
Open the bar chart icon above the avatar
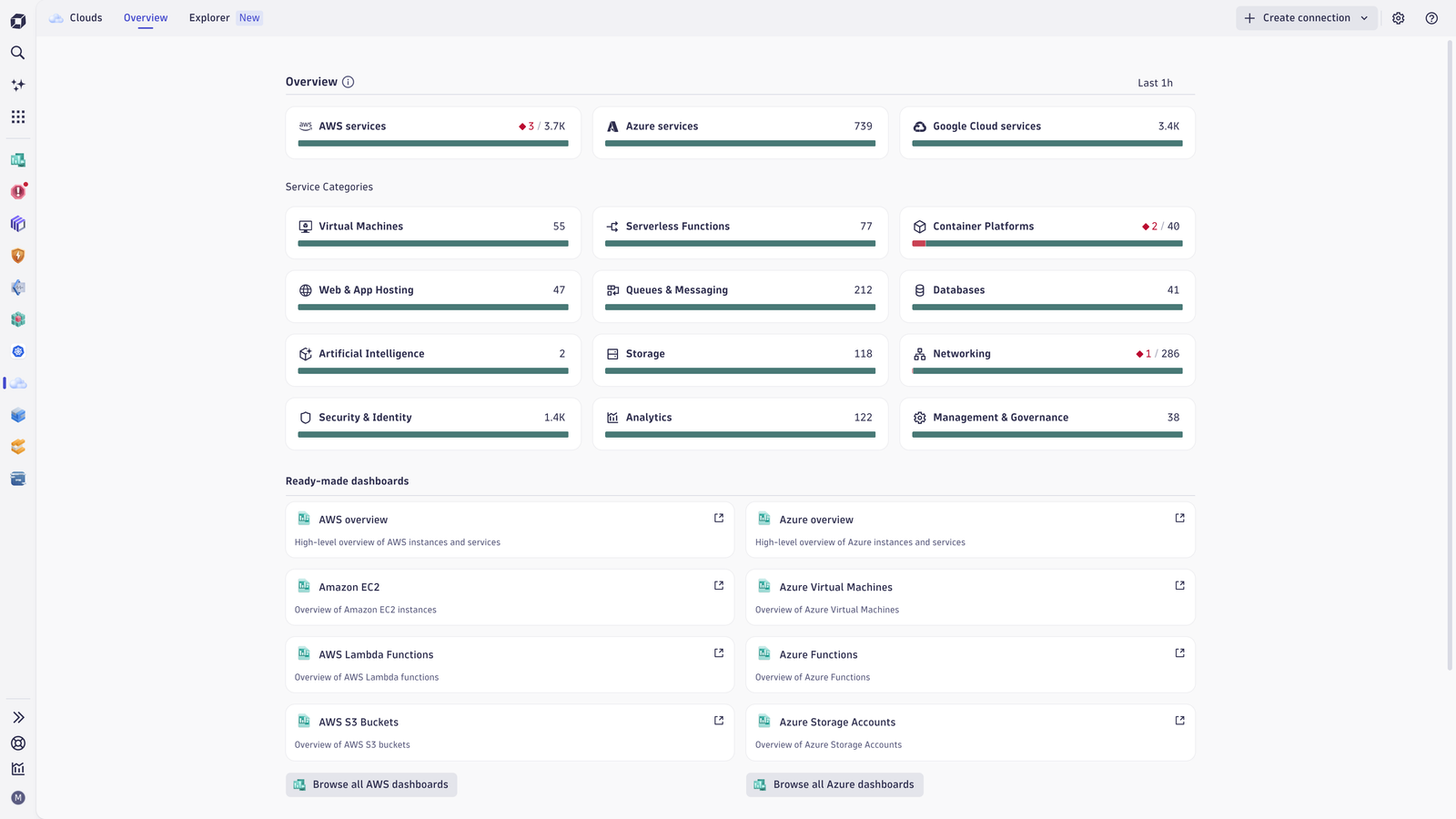pos(18,769)
